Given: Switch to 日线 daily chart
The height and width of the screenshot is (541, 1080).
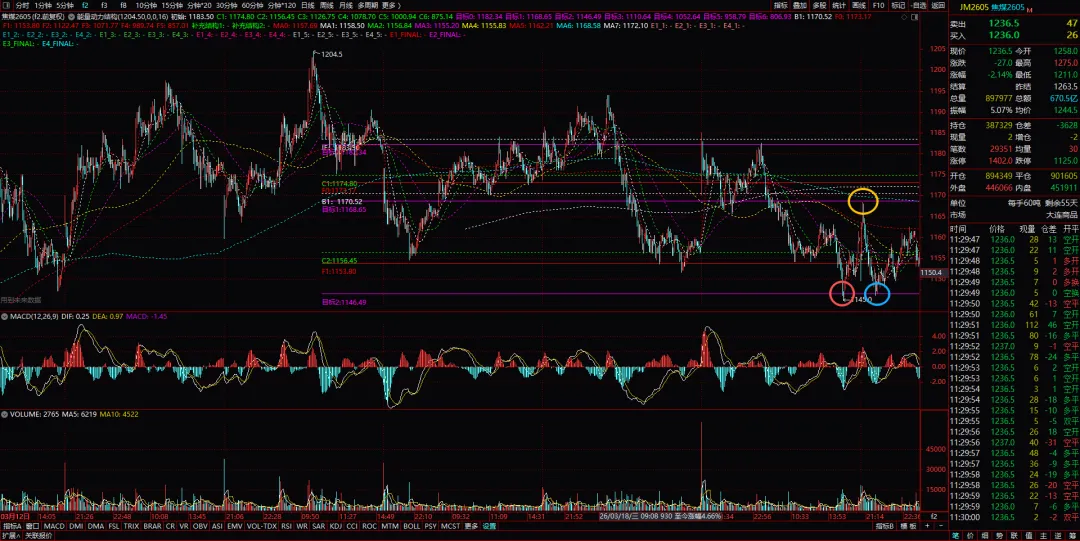Looking at the screenshot, I should coord(308,5).
